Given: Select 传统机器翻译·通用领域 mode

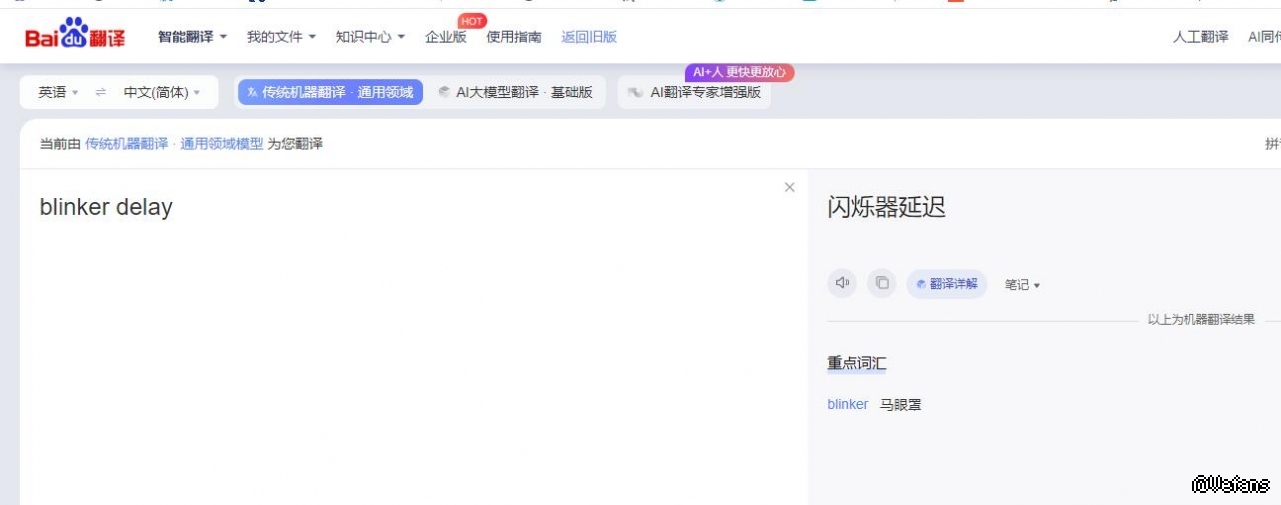Looking at the screenshot, I should pos(330,92).
